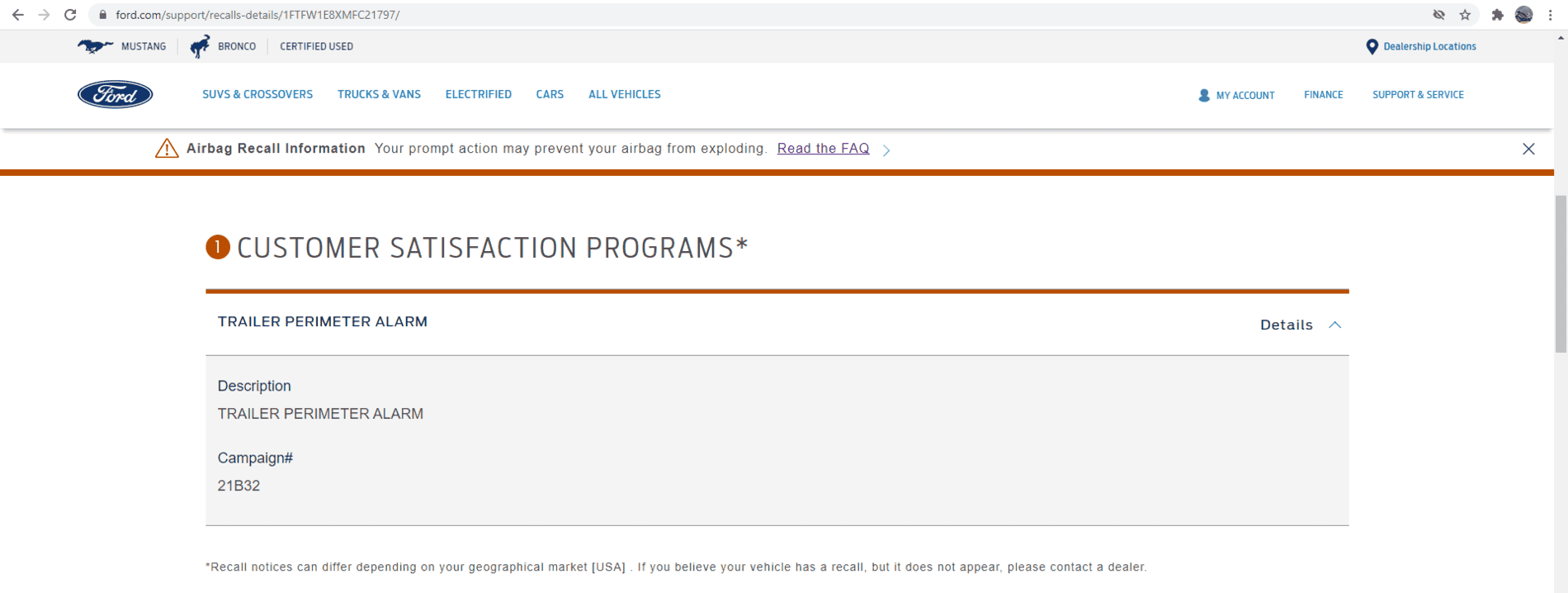
Task: Bookmark this page with the star icon
Action: (1465, 15)
